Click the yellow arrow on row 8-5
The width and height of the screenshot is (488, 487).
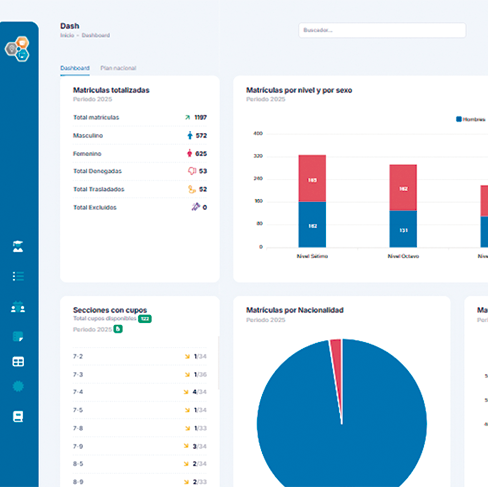coord(186,464)
